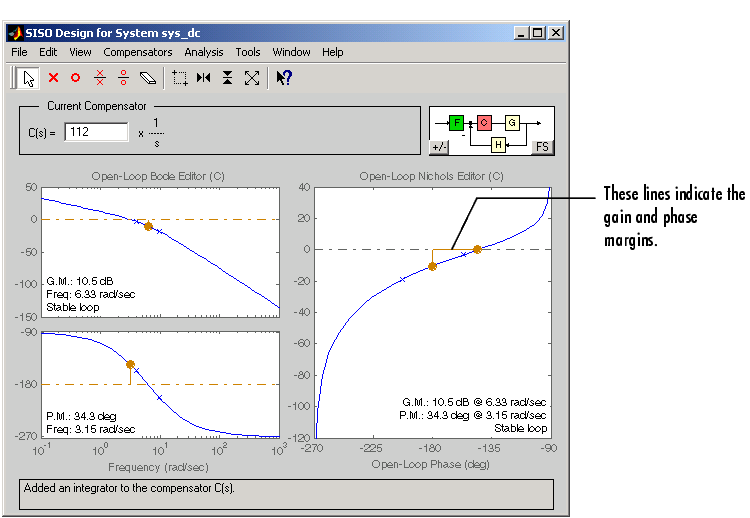Click the vertical zoom tool
This screenshot has width=750, height=518.
click(228, 77)
